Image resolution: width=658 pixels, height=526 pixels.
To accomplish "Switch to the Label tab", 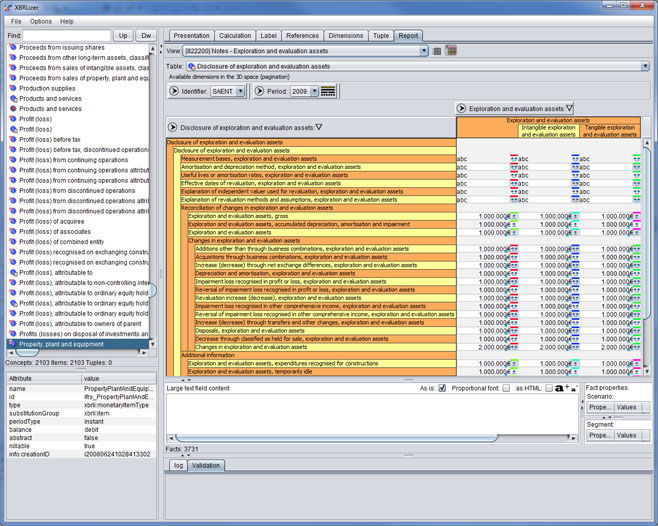I will [268, 36].
